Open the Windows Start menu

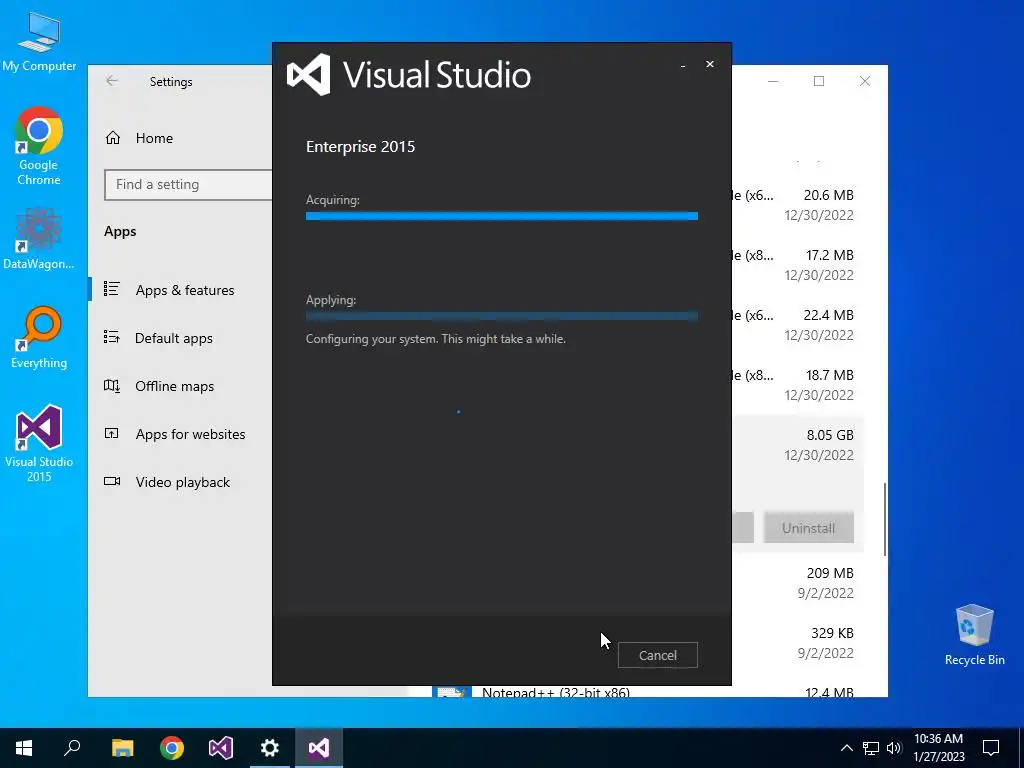coord(24,748)
